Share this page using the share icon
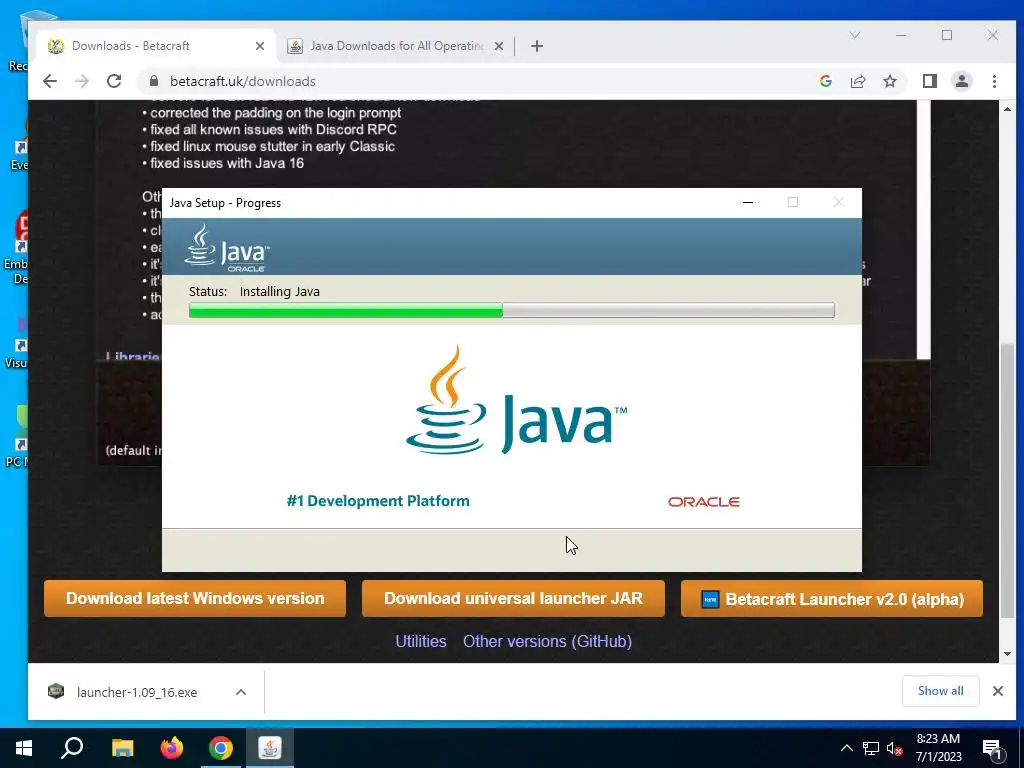 click(857, 81)
